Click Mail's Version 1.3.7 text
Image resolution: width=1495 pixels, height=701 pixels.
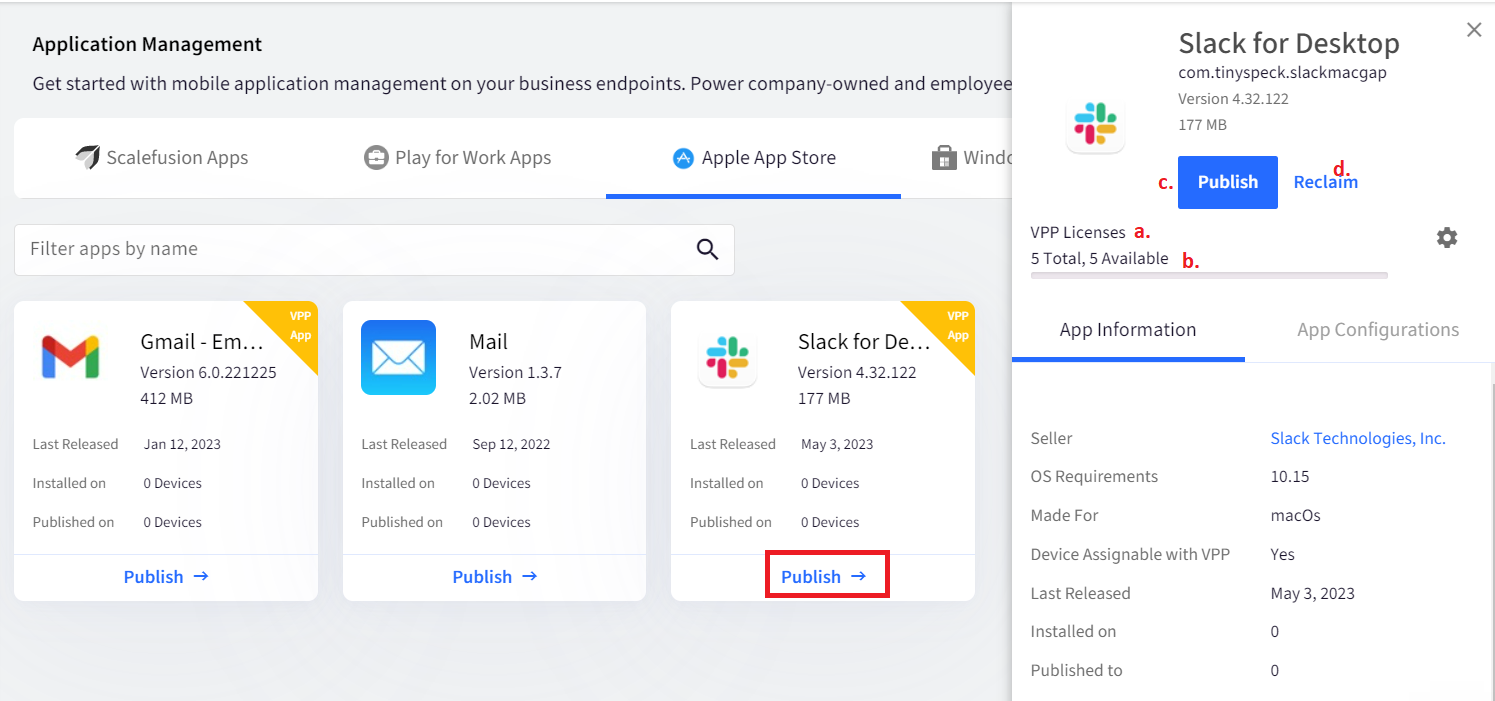click(515, 372)
